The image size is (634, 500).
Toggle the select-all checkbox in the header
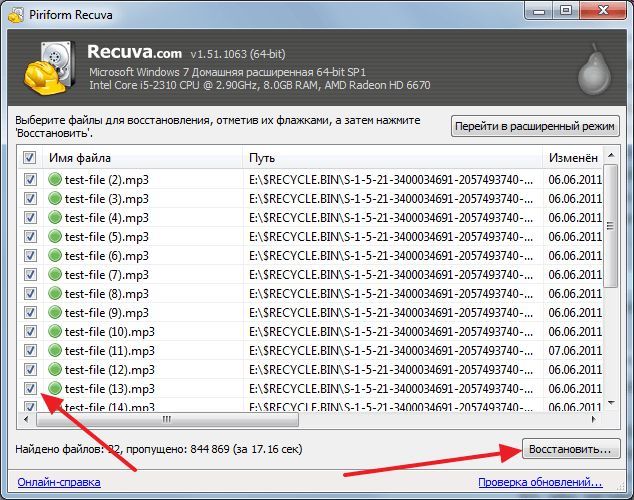point(30,157)
